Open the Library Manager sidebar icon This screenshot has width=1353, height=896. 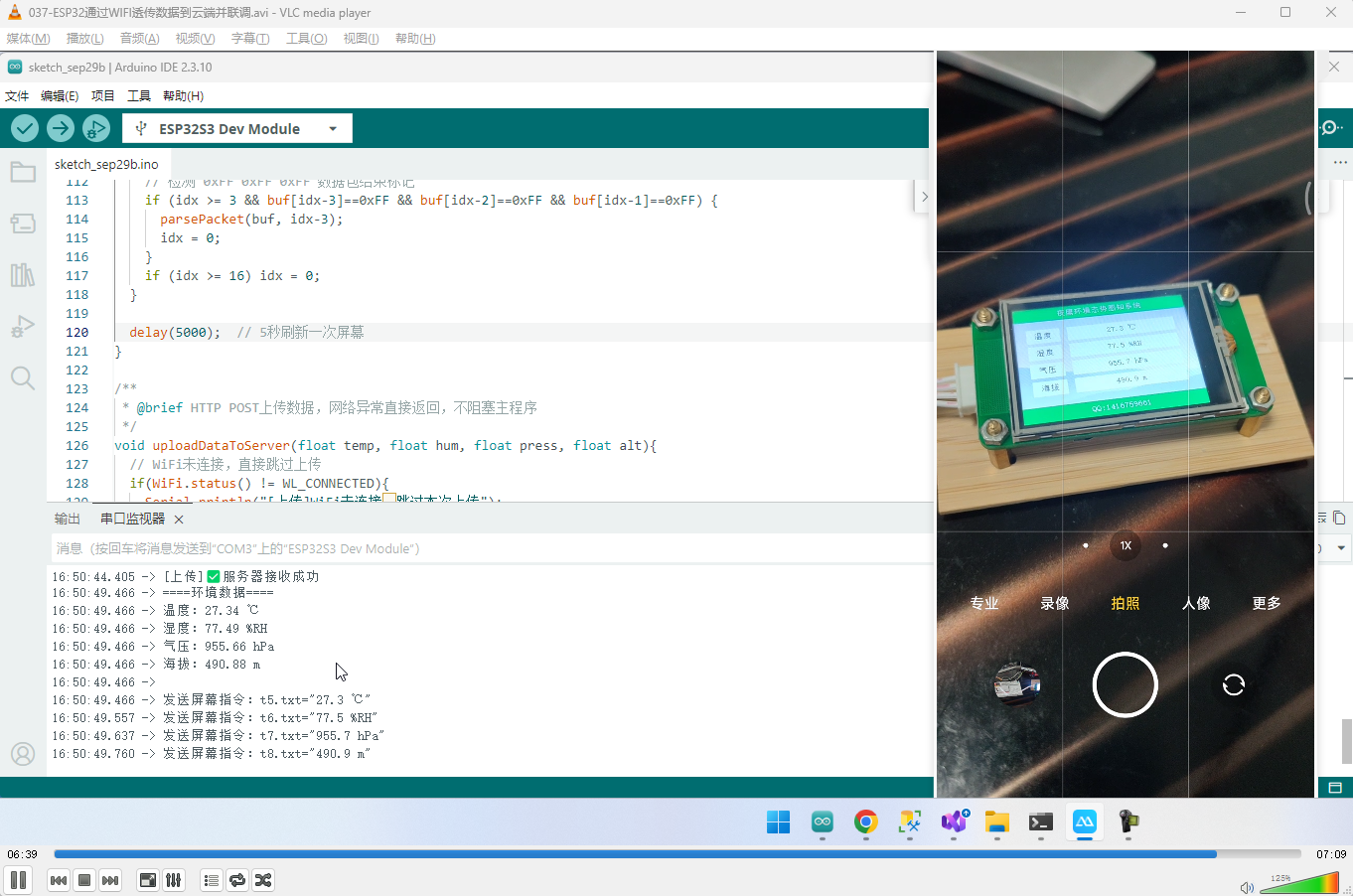coord(23,275)
